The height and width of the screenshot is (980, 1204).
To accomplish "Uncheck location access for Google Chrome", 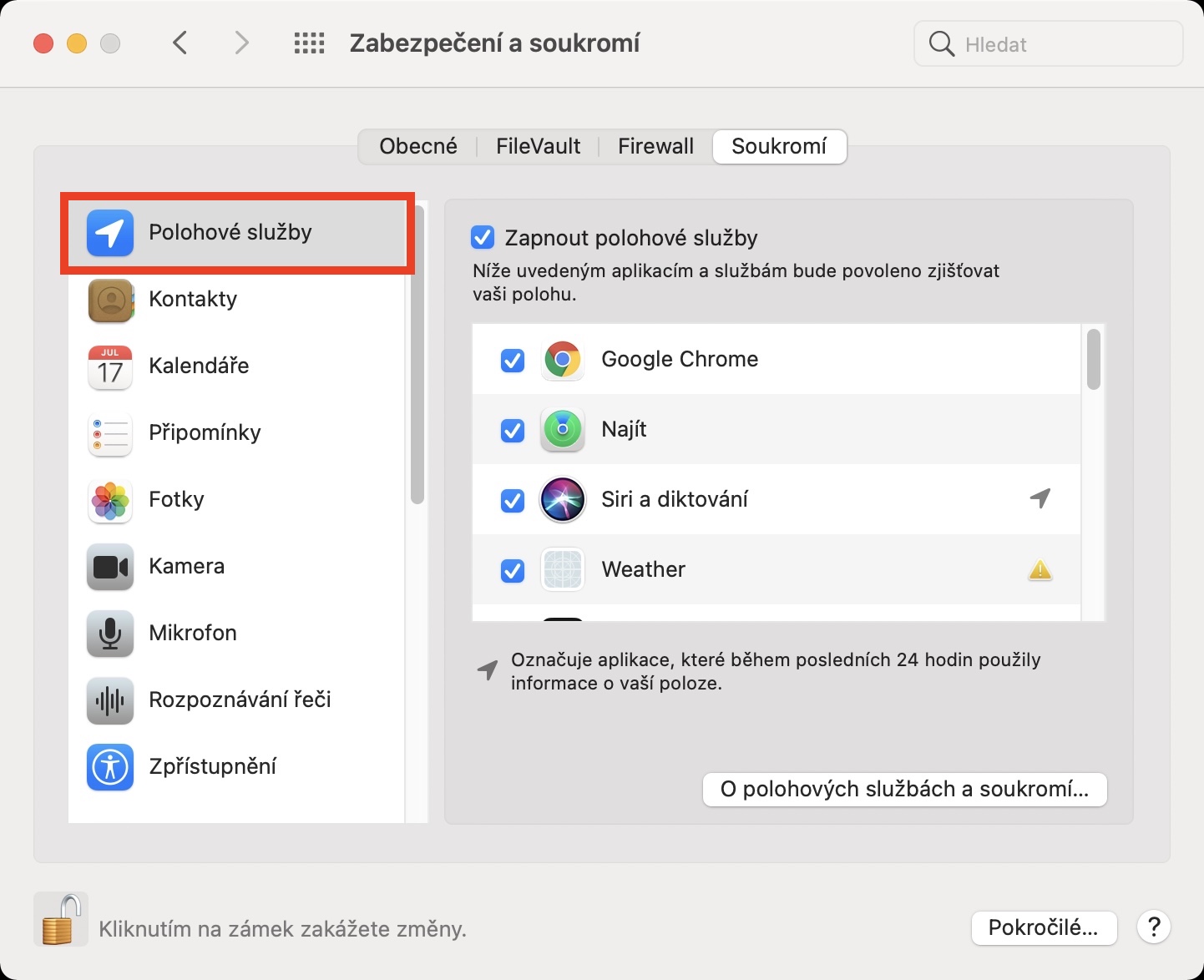I will click(x=512, y=361).
